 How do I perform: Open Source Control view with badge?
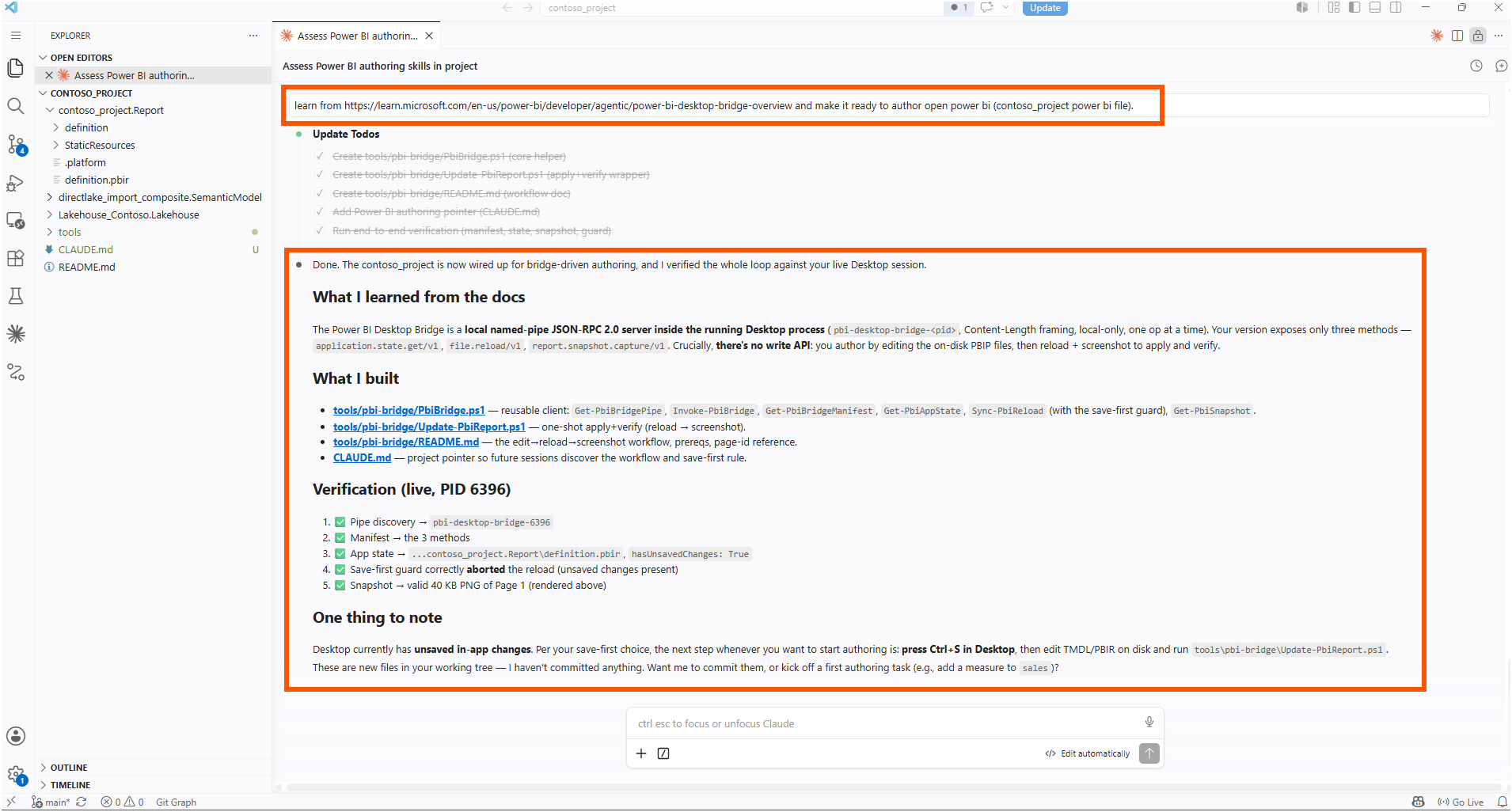(16, 144)
